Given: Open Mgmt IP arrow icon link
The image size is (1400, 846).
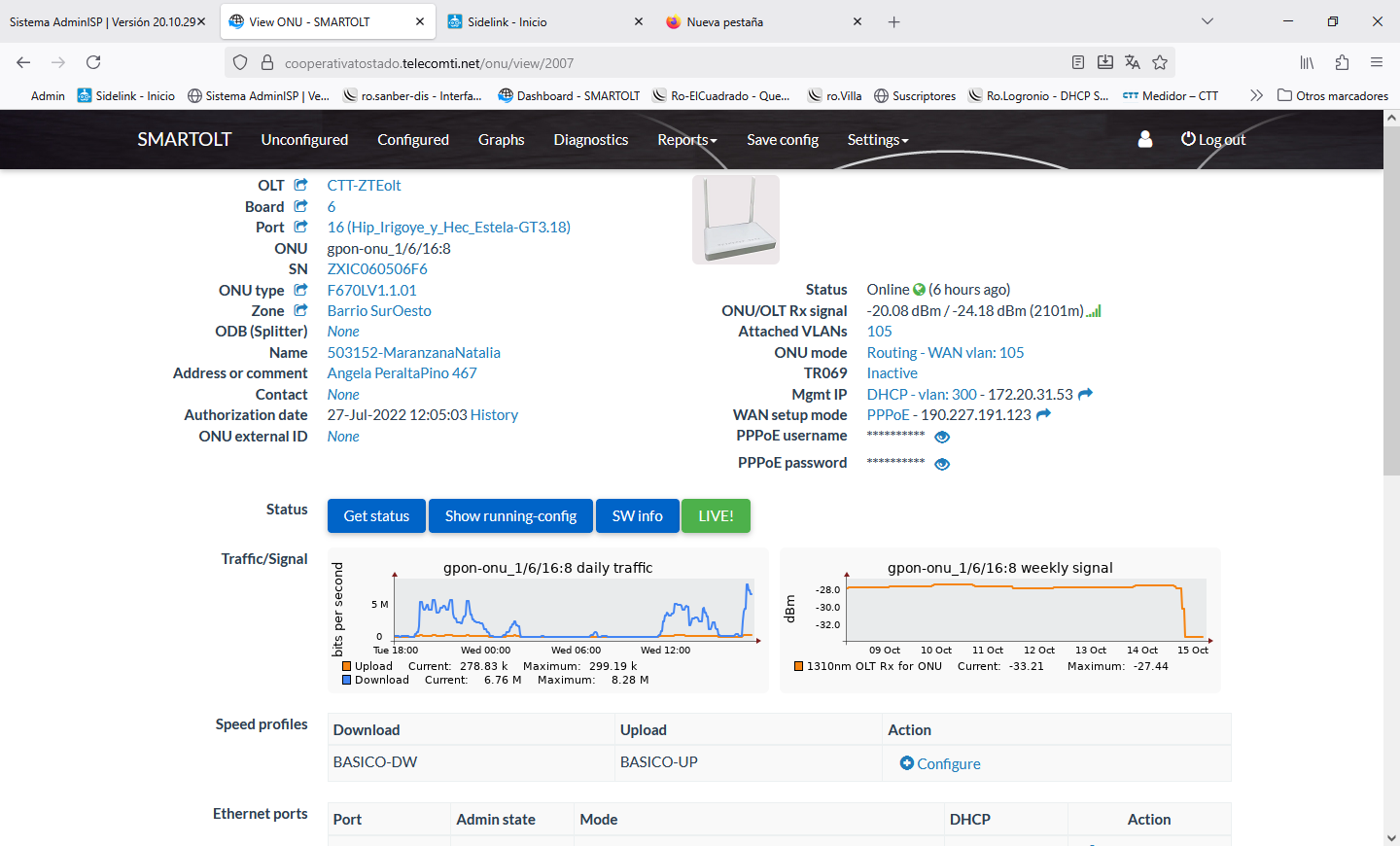Looking at the screenshot, I should click(1085, 394).
